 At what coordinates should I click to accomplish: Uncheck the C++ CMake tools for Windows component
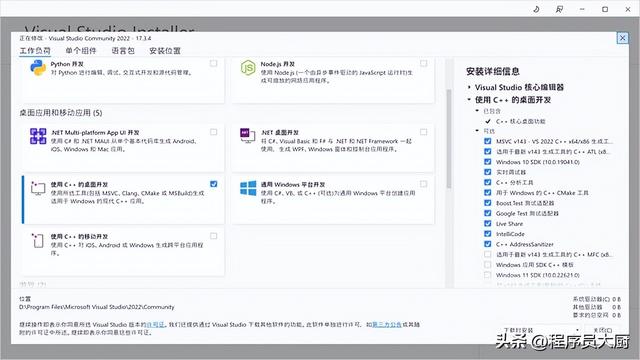point(487,193)
